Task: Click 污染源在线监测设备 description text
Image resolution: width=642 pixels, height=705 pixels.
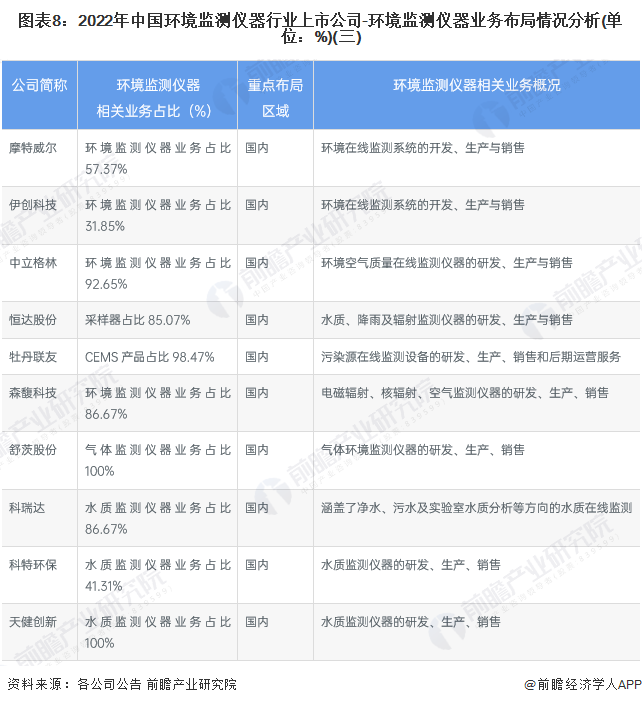Action: click(x=471, y=357)
